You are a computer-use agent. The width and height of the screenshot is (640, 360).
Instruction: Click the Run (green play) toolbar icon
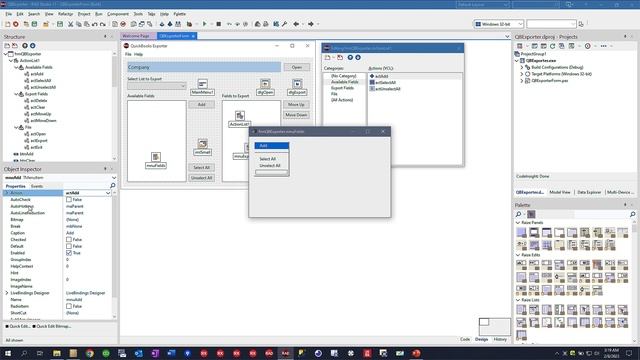pos(204,24)
